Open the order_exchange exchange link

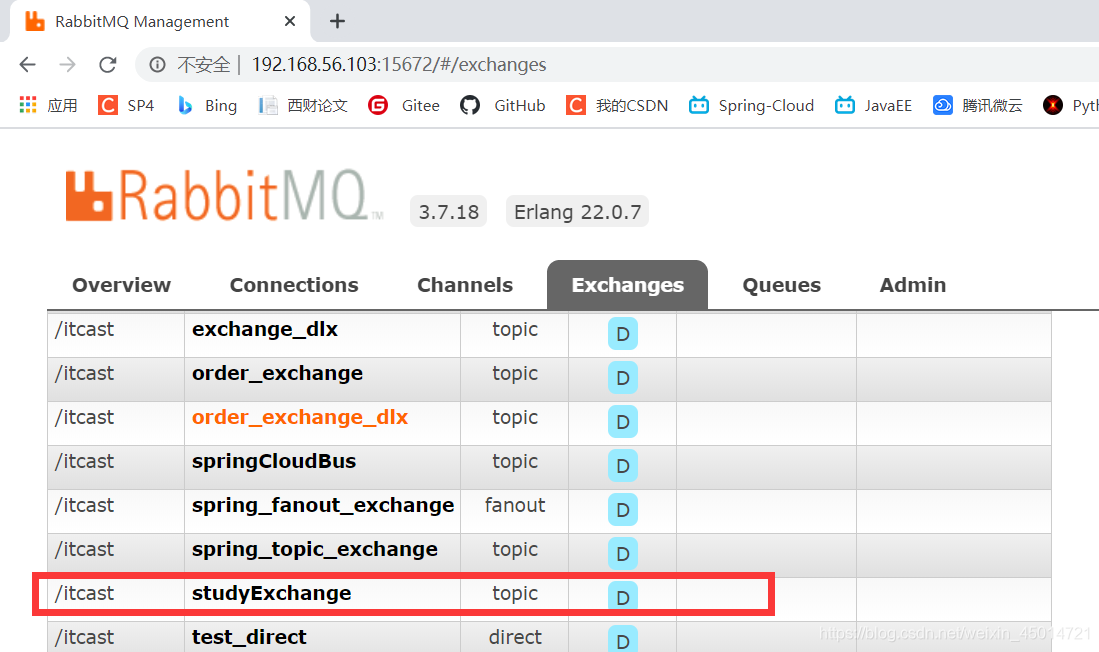tap(278, 374)
